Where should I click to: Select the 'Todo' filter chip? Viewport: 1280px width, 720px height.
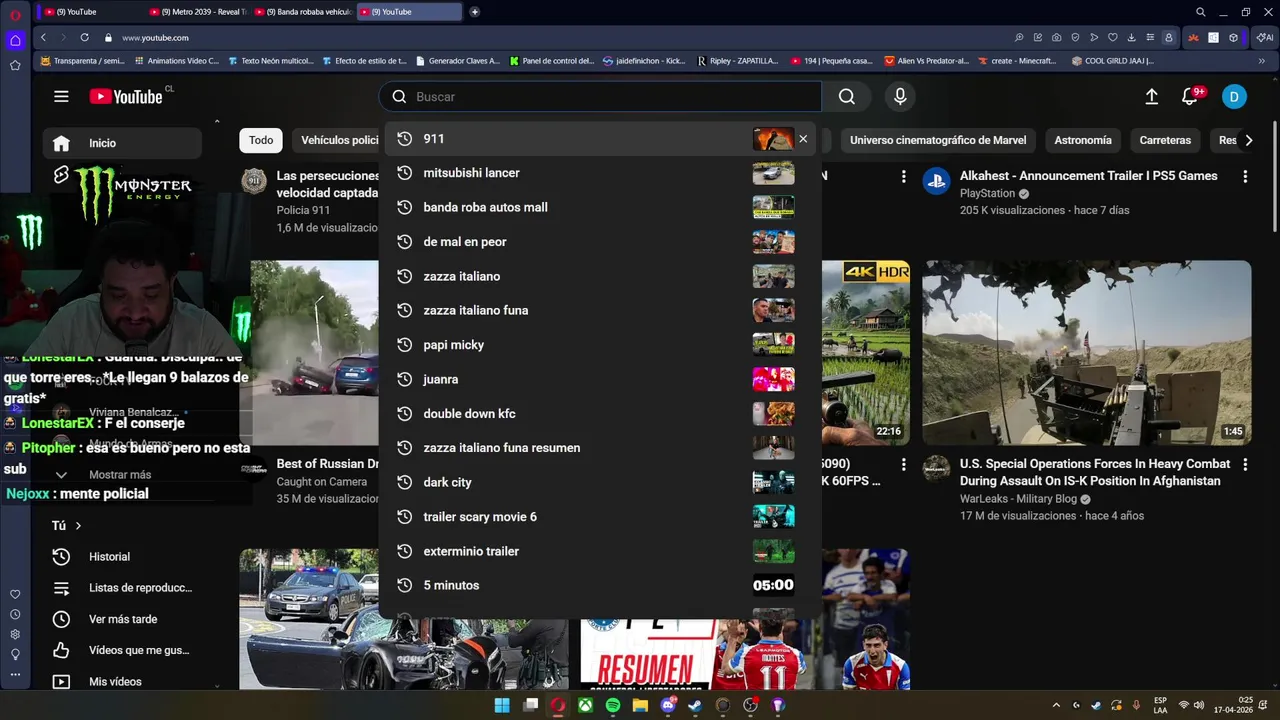click(261, 141)
